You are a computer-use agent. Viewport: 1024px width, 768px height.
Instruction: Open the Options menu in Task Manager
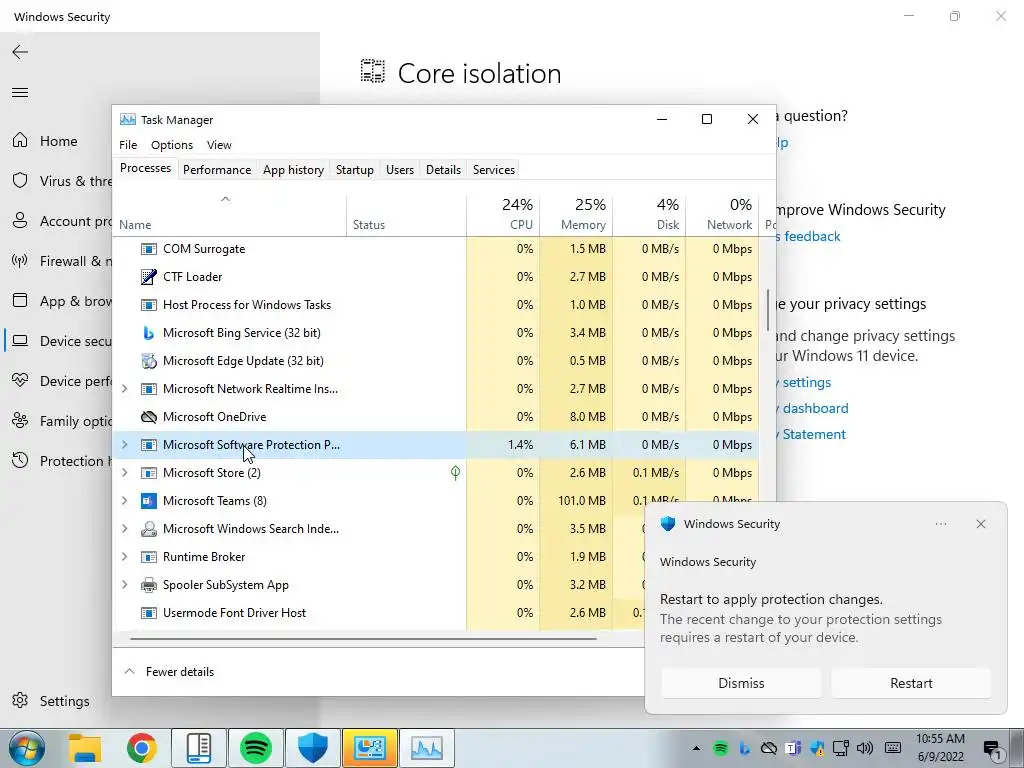click(172, 145)
